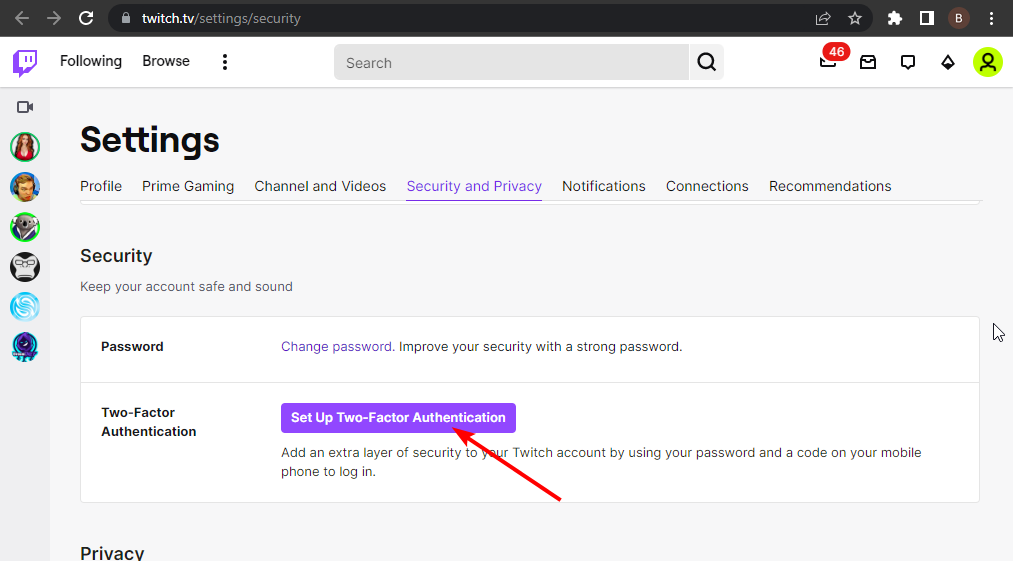Open Chrome's three-dot menu
Viewport: 1013px width, 561px height.
click(x=992, y=18)
